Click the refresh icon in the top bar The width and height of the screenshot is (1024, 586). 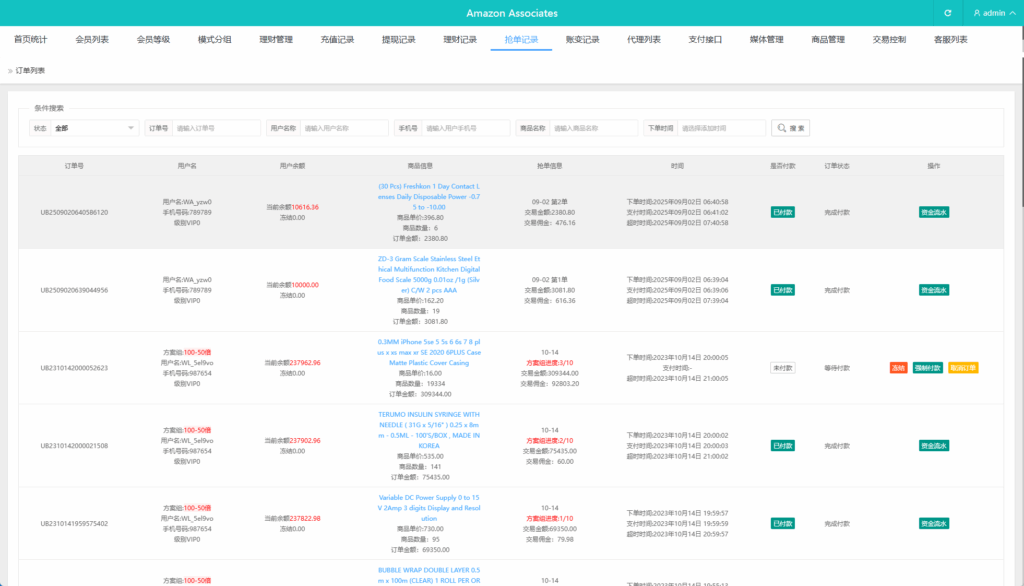tap(948, 13)
